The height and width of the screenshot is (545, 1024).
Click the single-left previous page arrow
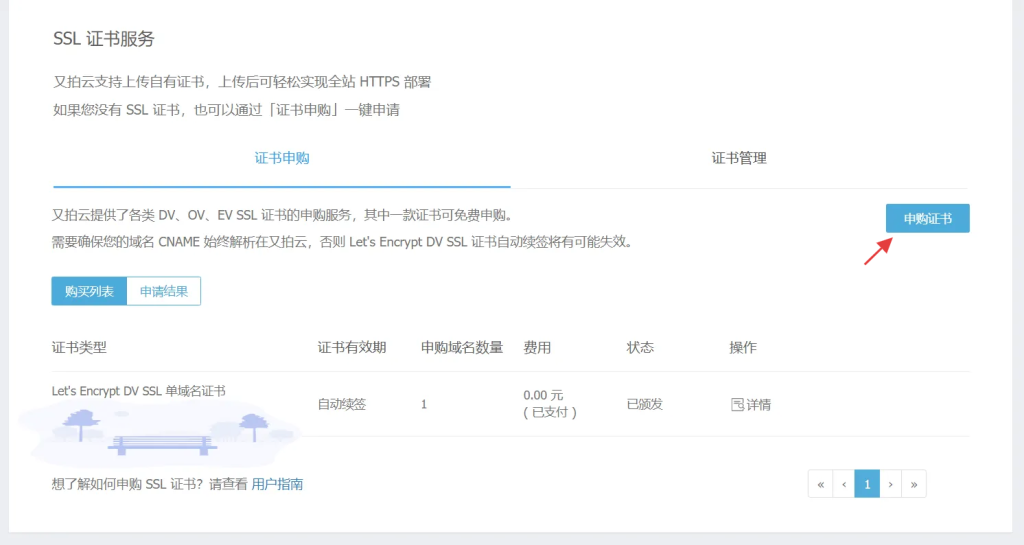coord(844,484)
